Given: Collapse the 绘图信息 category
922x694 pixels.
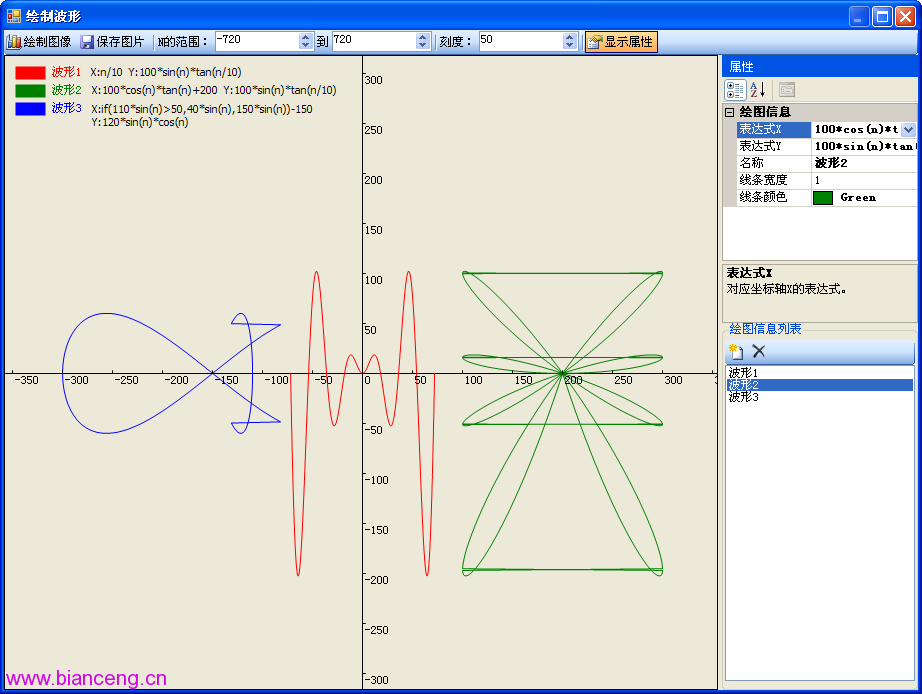Looking at the screenshot, I should 730,112.
